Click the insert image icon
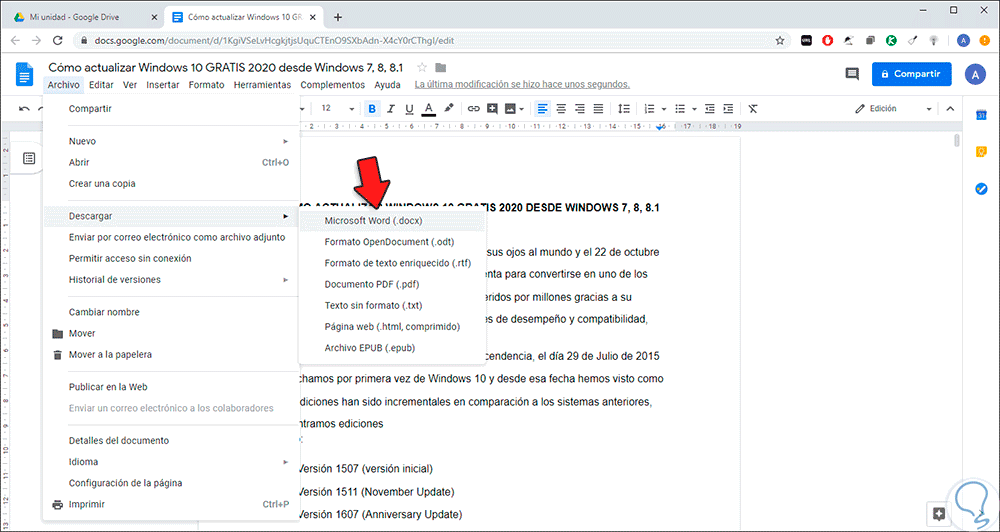The height and width of the screenshot is (532, 1000). click(x=510, y=108)
